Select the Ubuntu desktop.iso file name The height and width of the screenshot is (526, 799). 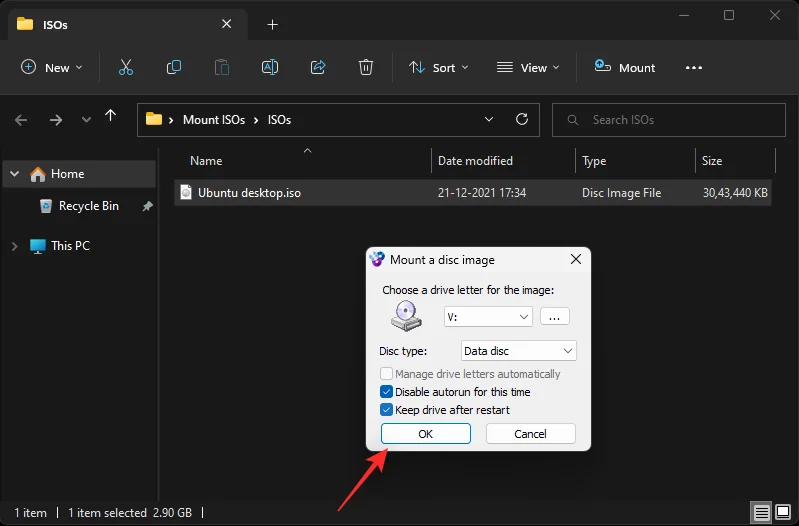tap(249, 193)
